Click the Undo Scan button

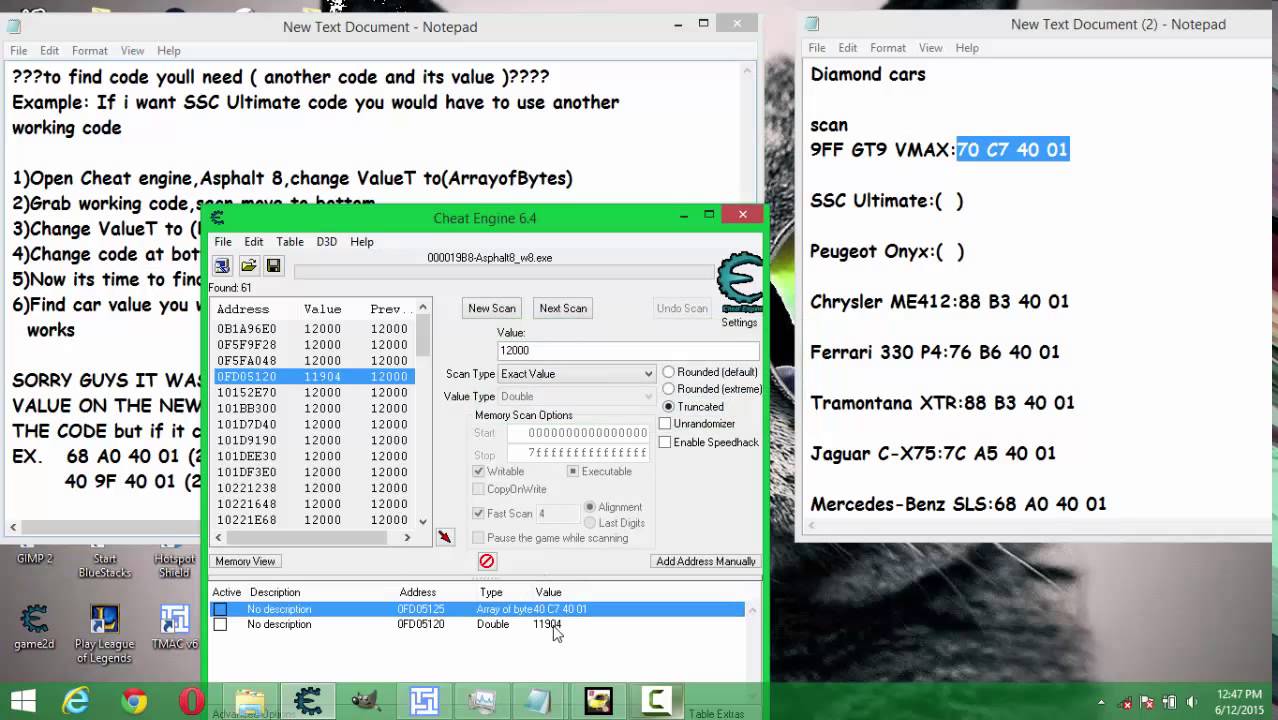click(682, 308)
